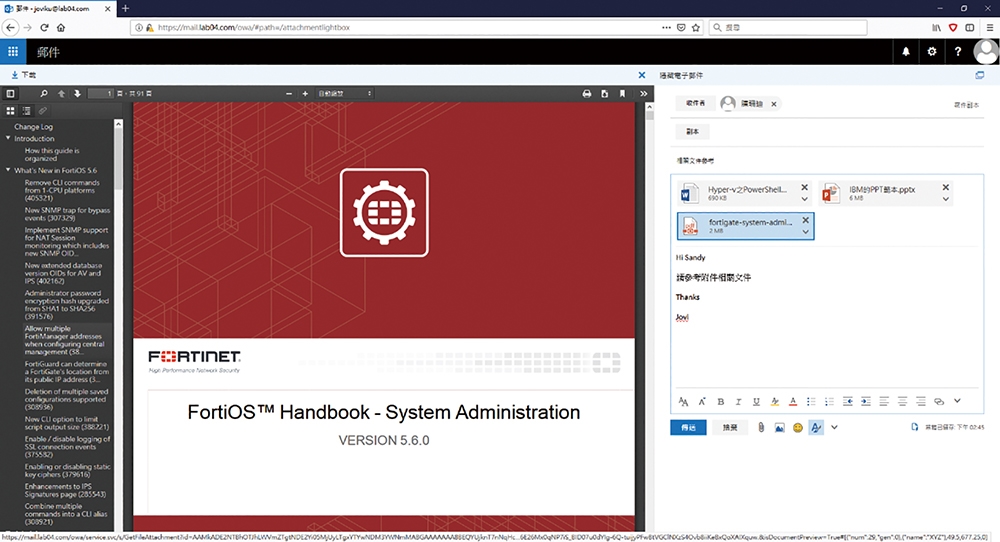Open Hyper-v PowerShell attachment options arrow

click(x=804, y=199)
